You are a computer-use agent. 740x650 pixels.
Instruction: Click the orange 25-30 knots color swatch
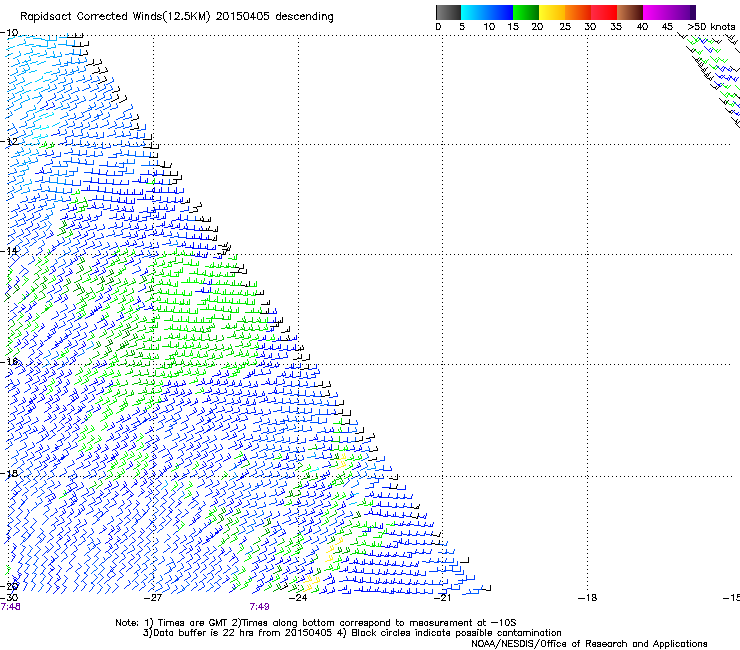click(578, 12)
